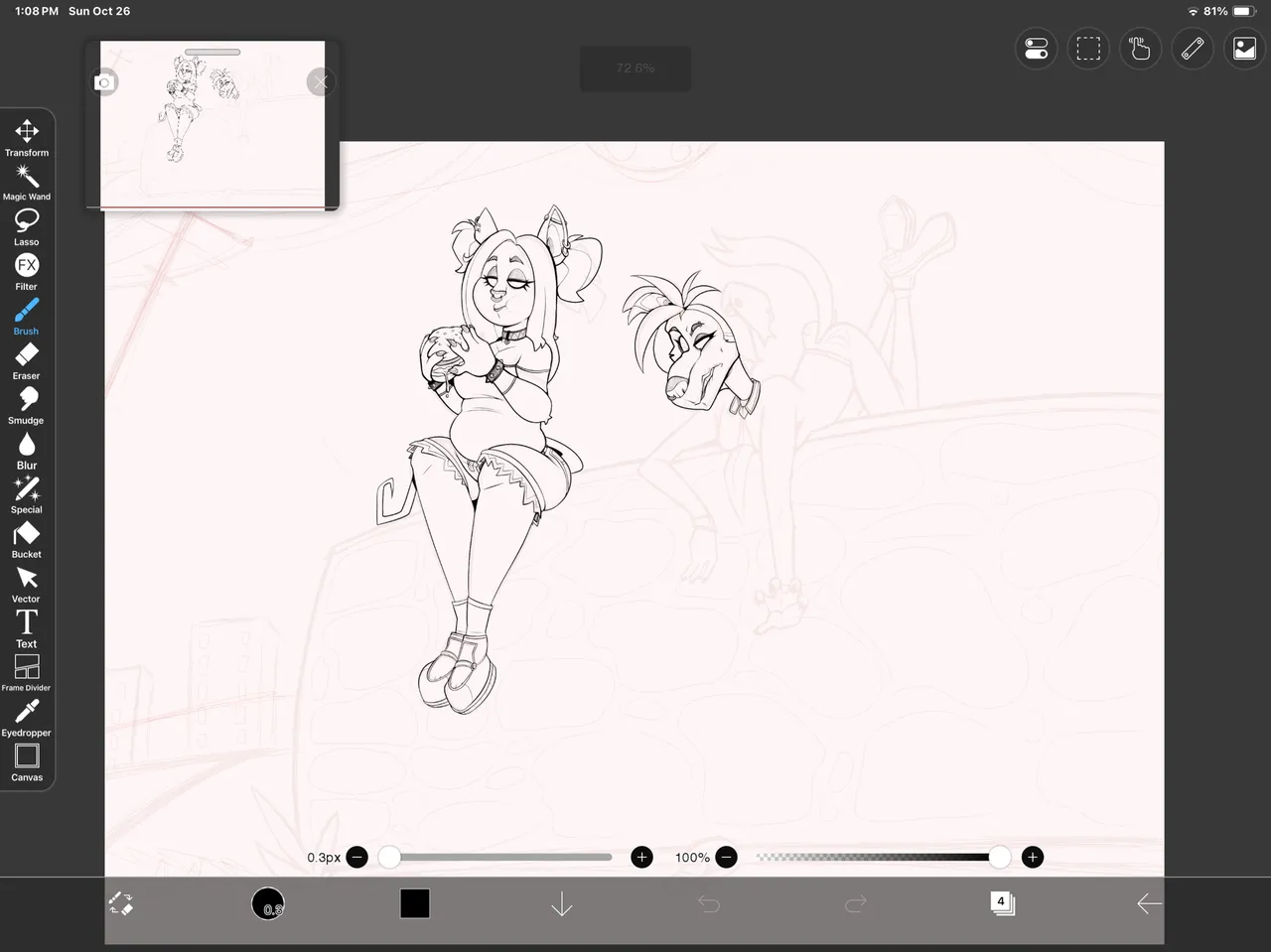Select the Magic Wand tool
The width and height of the screenshot is (1271, 952).
pyautogui.click(x=27, y=182)
